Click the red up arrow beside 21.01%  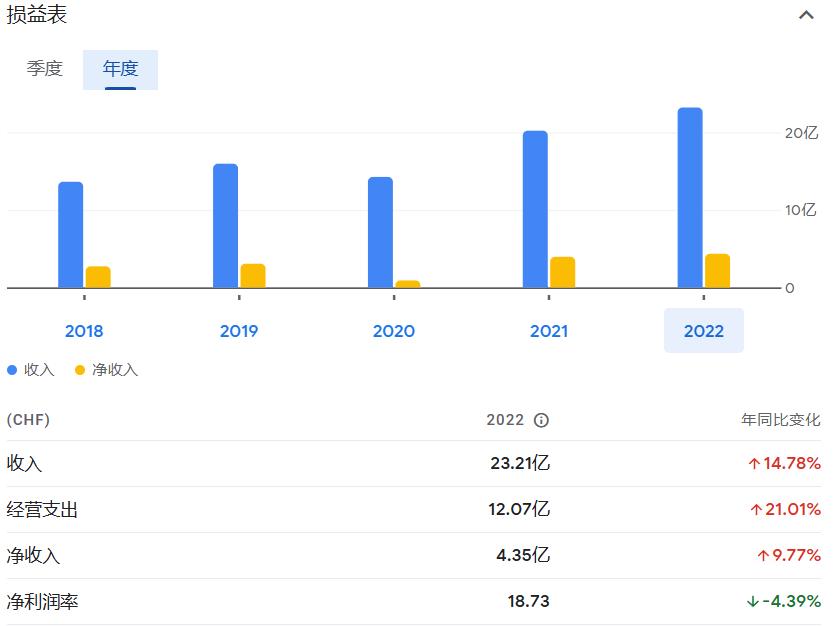tap(756, 510)
